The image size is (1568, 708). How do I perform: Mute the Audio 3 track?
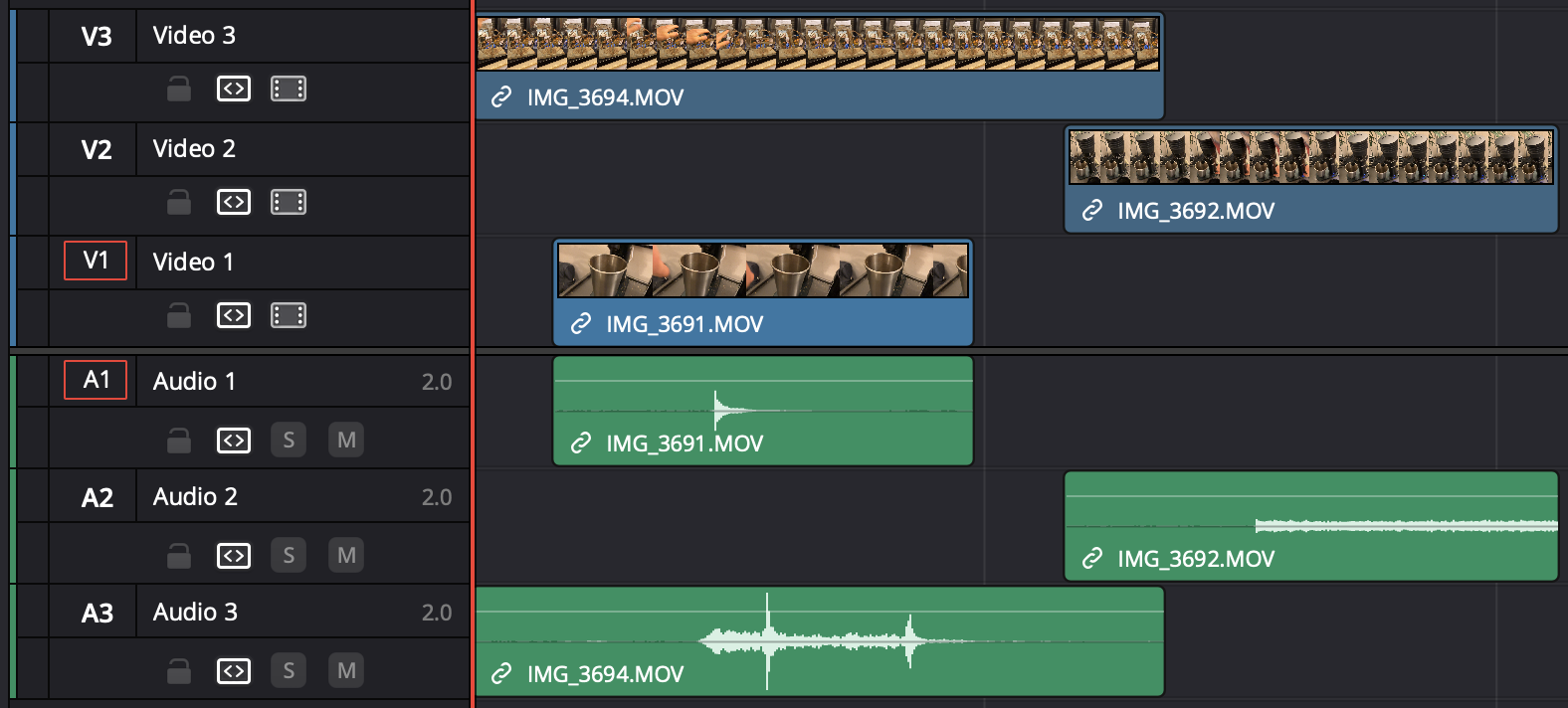click(346, 671)
